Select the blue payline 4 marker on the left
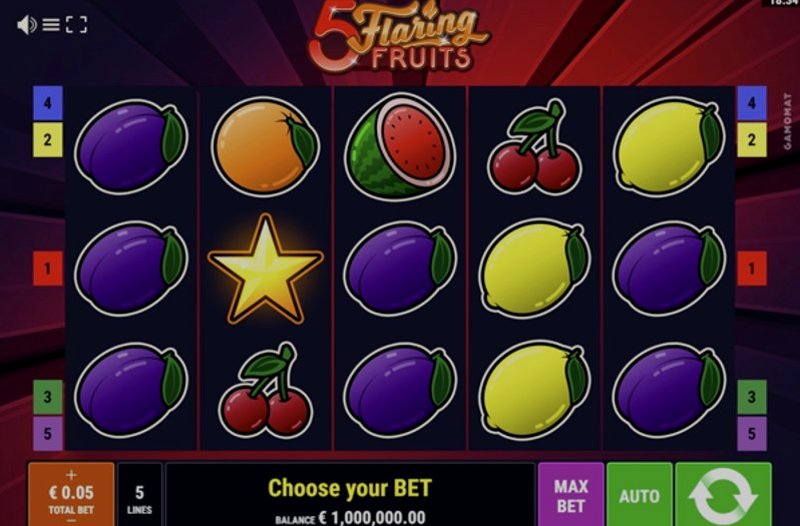Screen dimensions: 800x526 click(47, 103)
